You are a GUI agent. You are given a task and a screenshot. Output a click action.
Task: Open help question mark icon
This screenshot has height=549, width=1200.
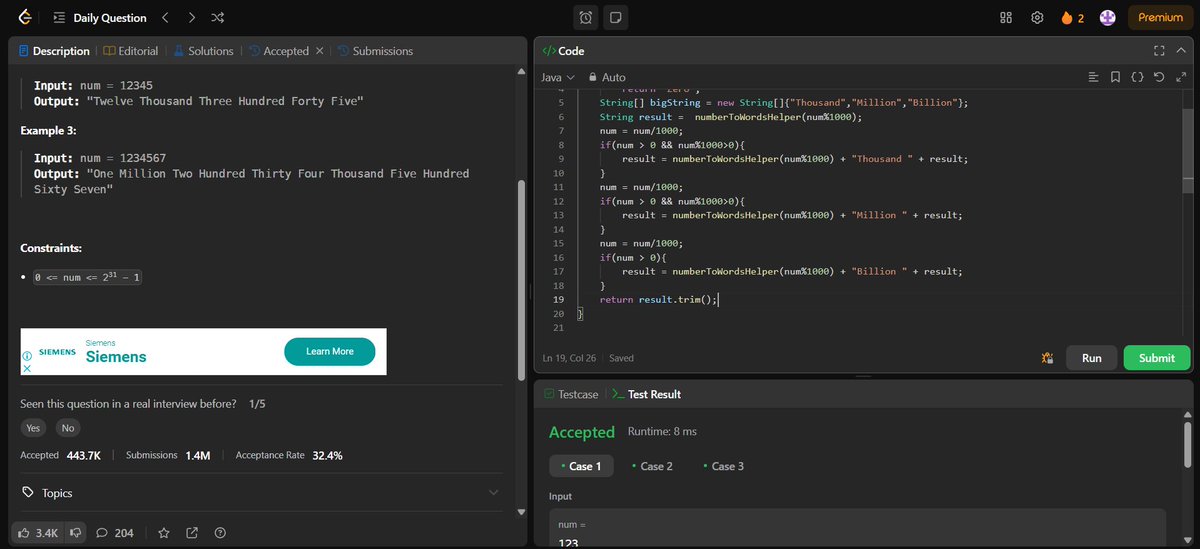220,533
